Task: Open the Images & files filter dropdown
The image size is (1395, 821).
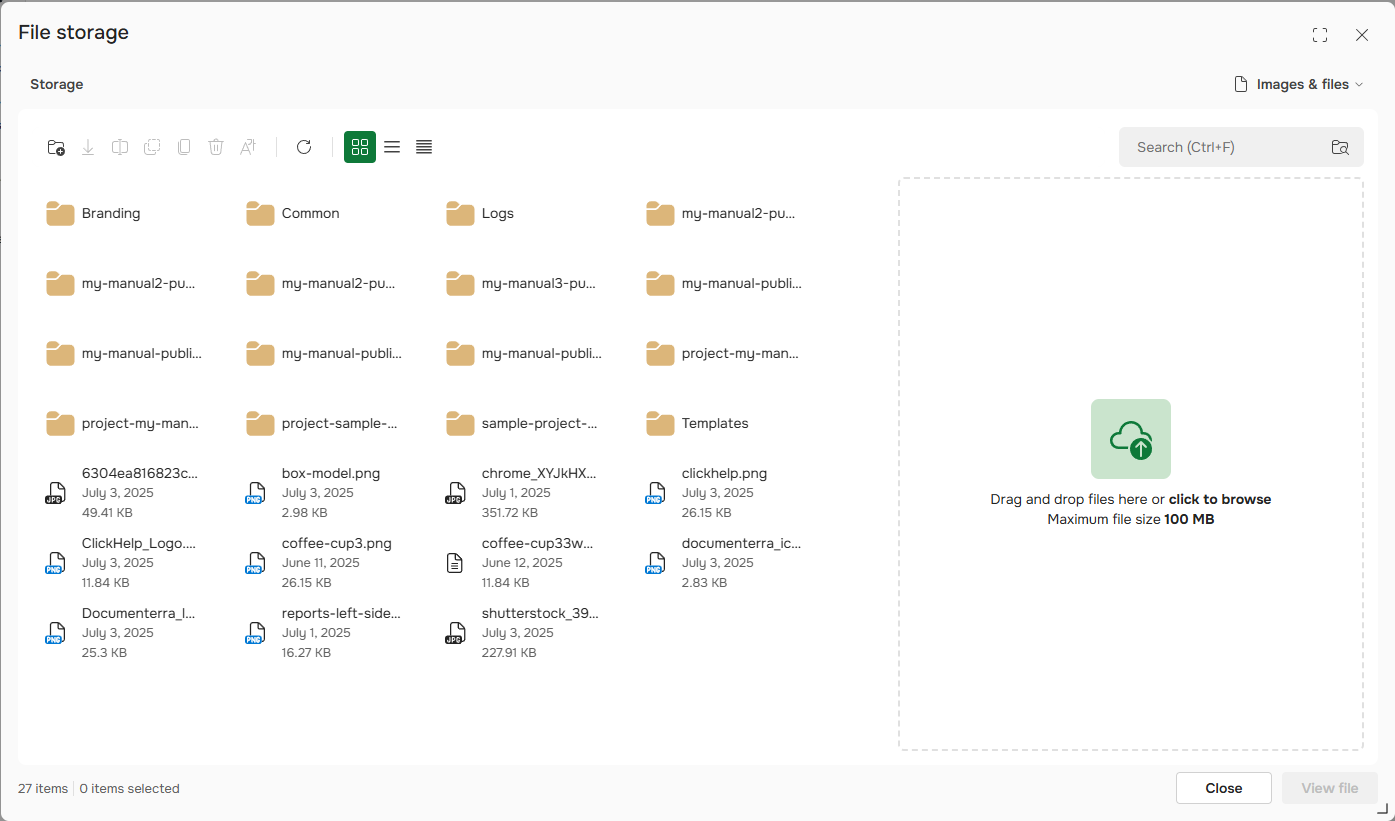Action: [x=1298, y=84]
